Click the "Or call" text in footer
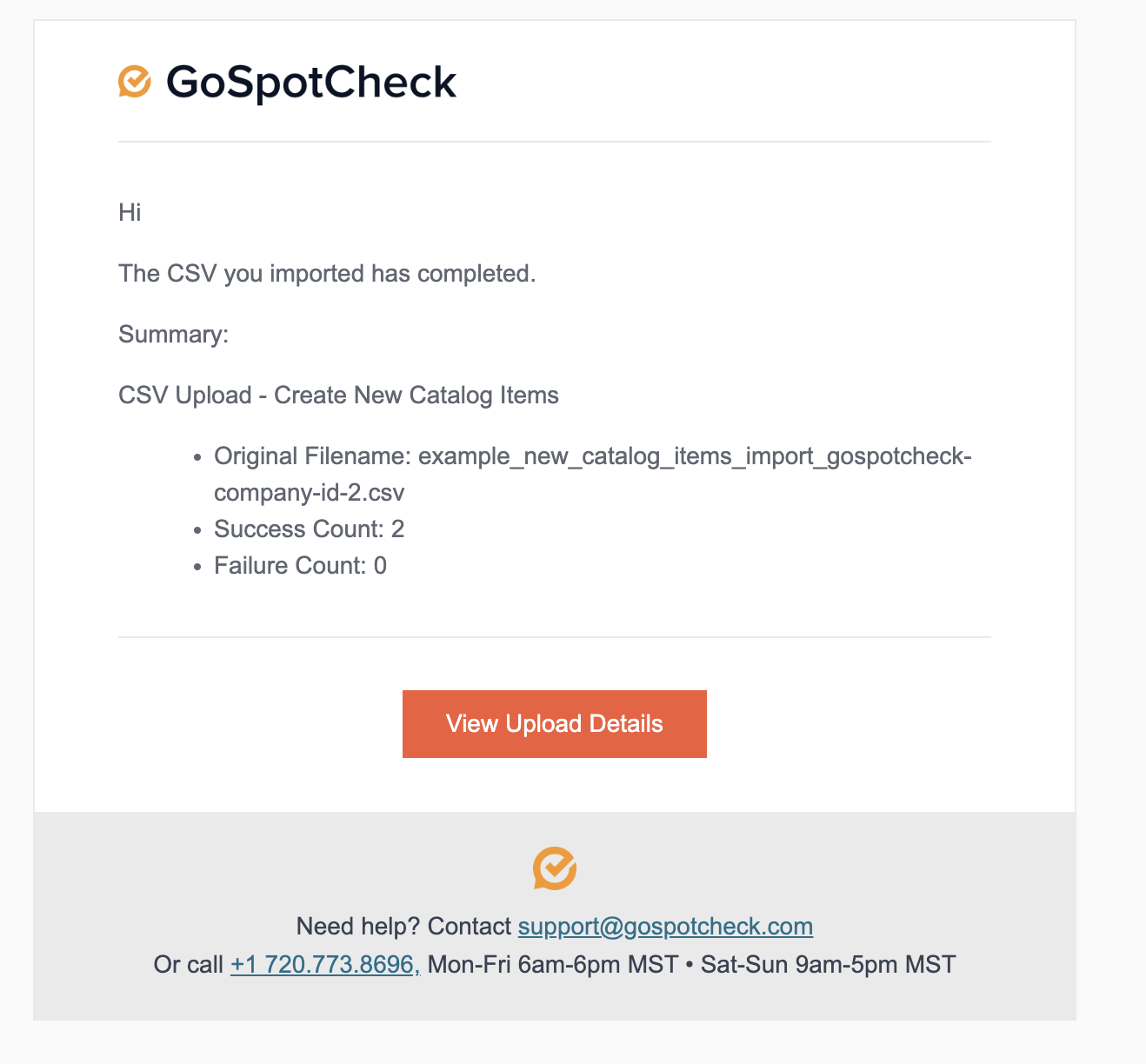Screen dimensions: 1146x1064 (188, 965)
